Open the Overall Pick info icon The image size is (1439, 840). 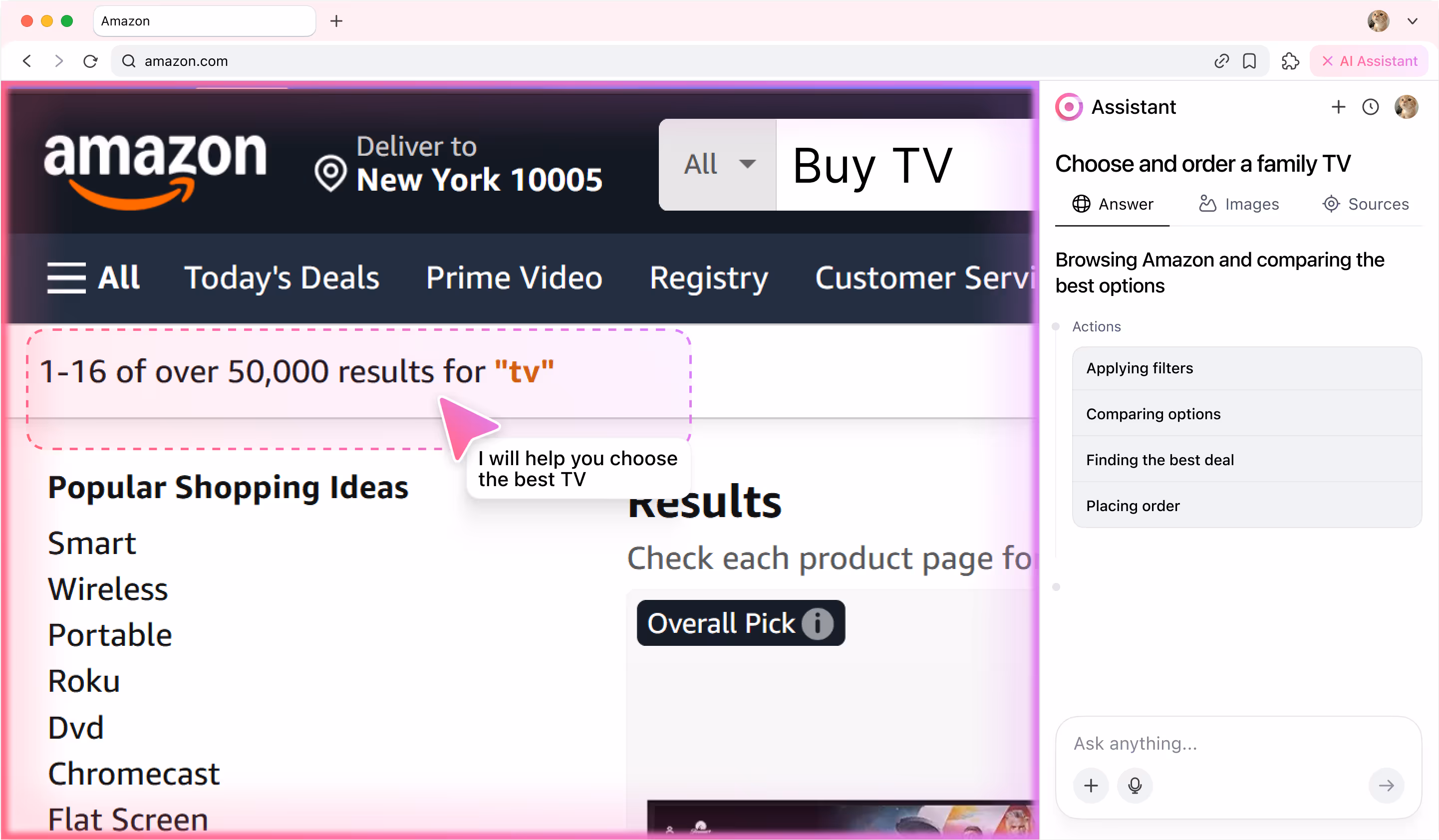(x=817, y=623)
